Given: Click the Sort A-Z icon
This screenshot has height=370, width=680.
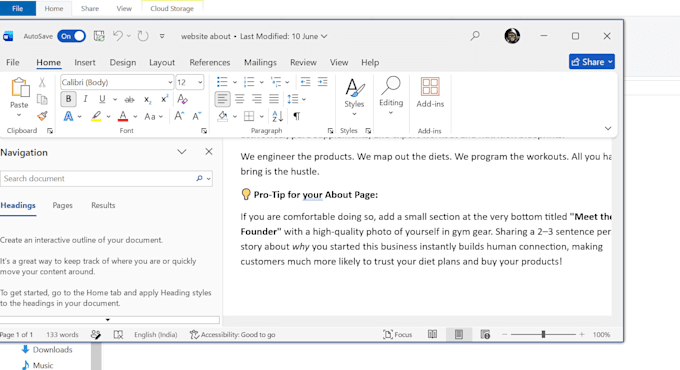Looking at the screenshot, I should click(x=278, y=116).
